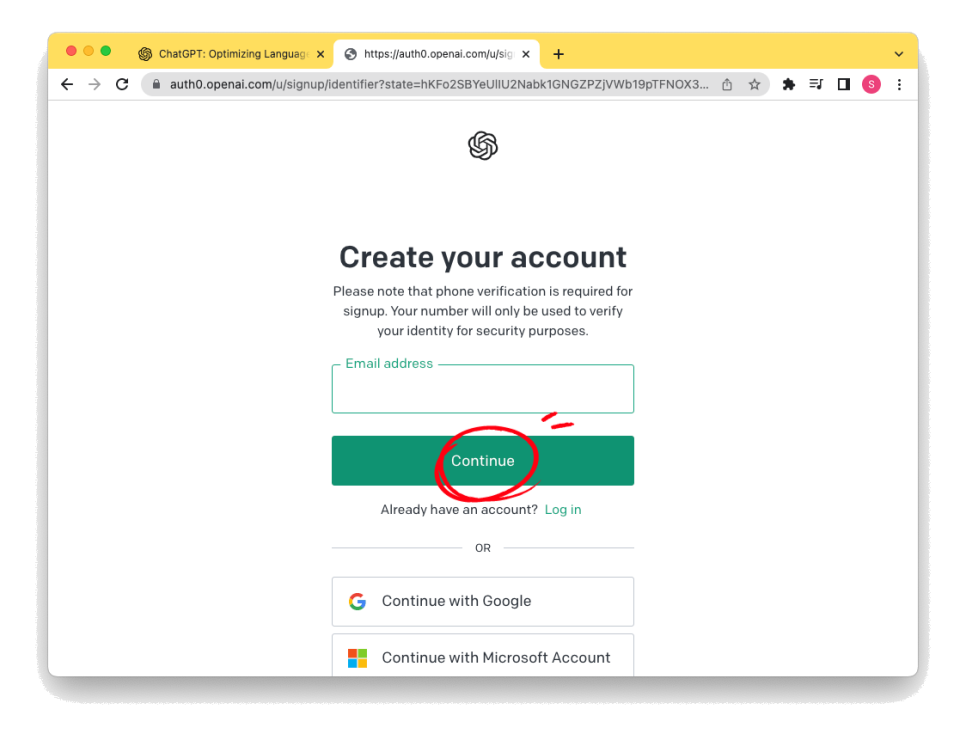Click the forward navigation arrow
Image resolution: width=966 pixels, height=740 pixels.
coord(94,84)
